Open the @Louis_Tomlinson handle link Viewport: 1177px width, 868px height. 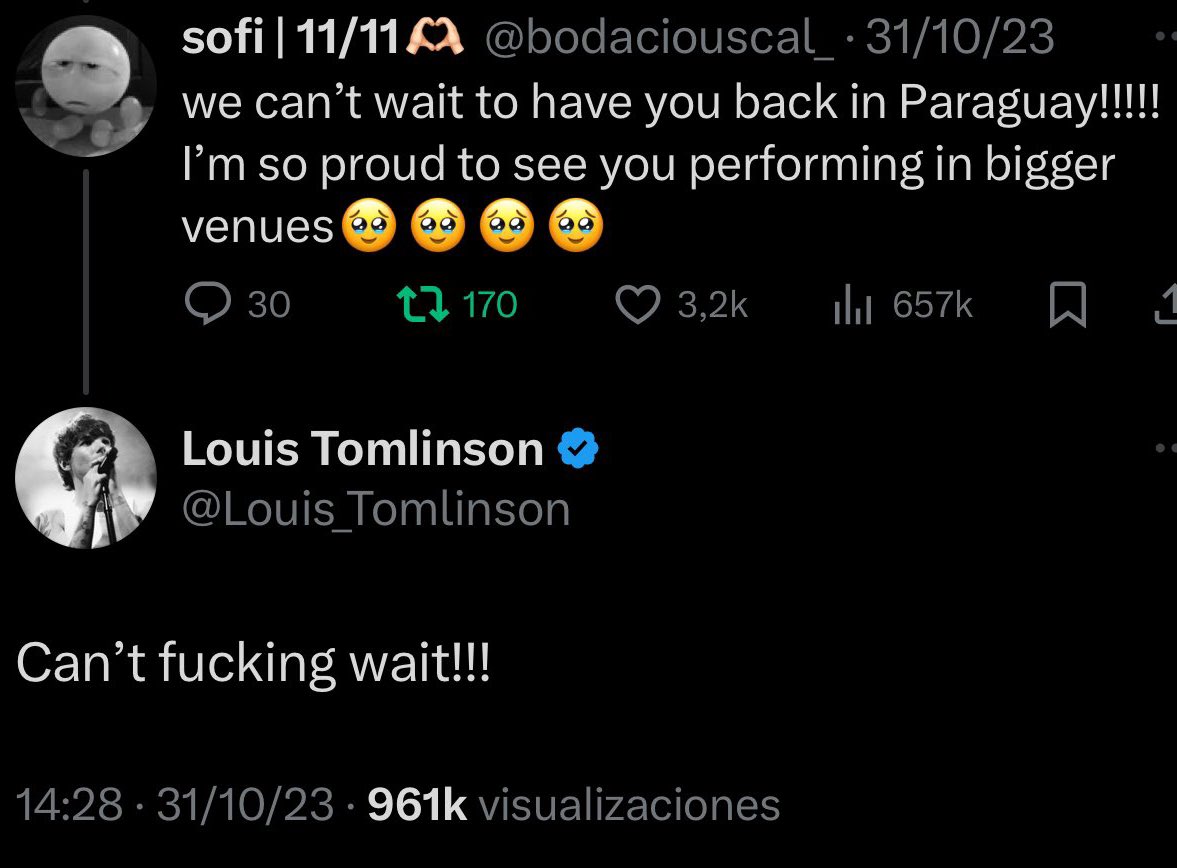pyautogui.click(x=376, y=510)
